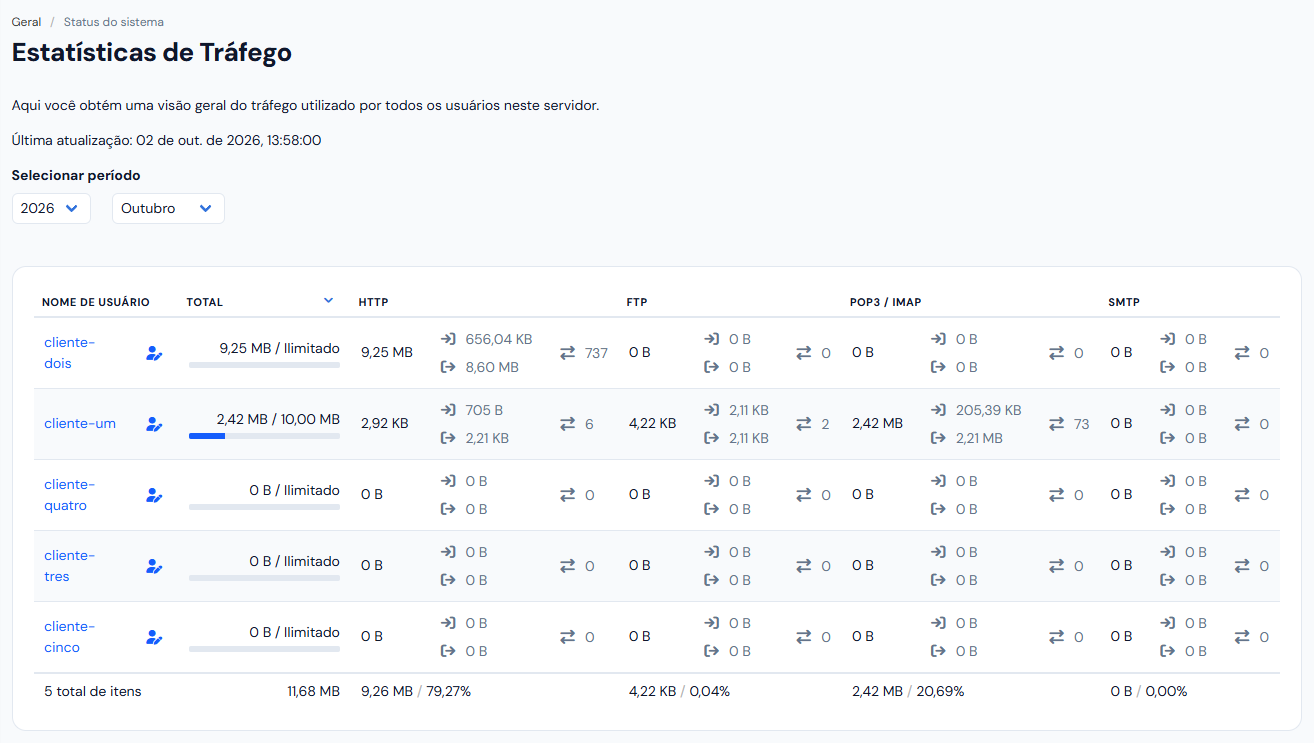The image size is (1314, 743).
Task: Open the Outubro month dropdown
Action: 168,208
